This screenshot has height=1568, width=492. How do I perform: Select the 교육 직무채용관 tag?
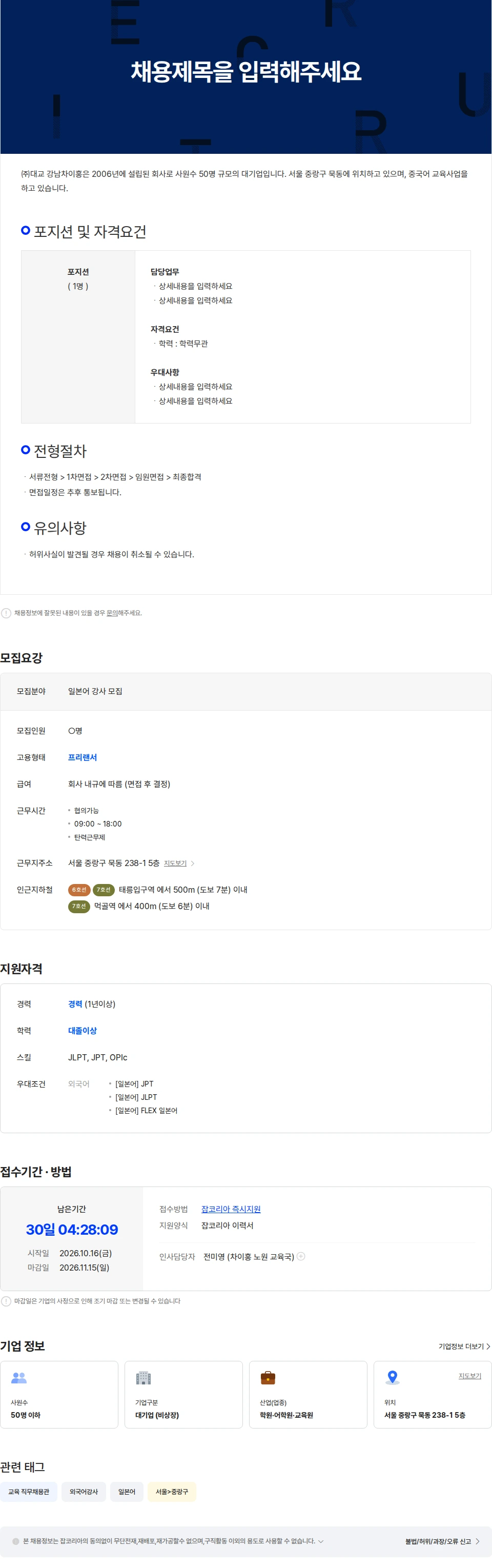tap(29, 1492)
